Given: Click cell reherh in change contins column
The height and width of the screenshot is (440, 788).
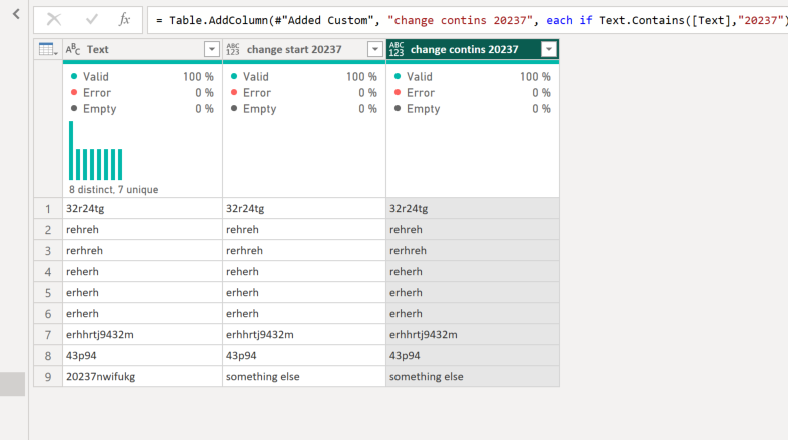Looking at the screenshot, I should (x=472, y=271).
